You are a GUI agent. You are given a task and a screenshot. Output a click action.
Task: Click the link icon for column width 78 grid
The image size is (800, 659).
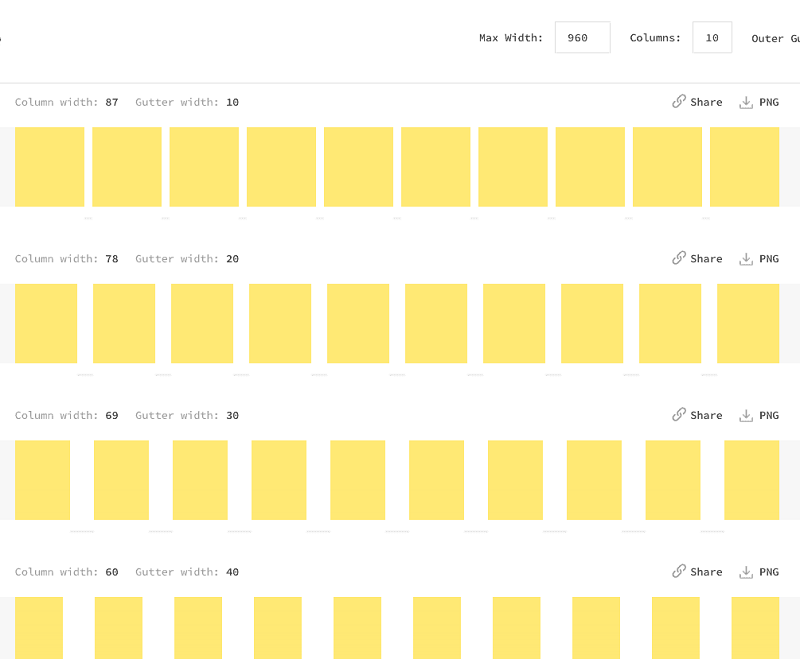tap(679, 258)
